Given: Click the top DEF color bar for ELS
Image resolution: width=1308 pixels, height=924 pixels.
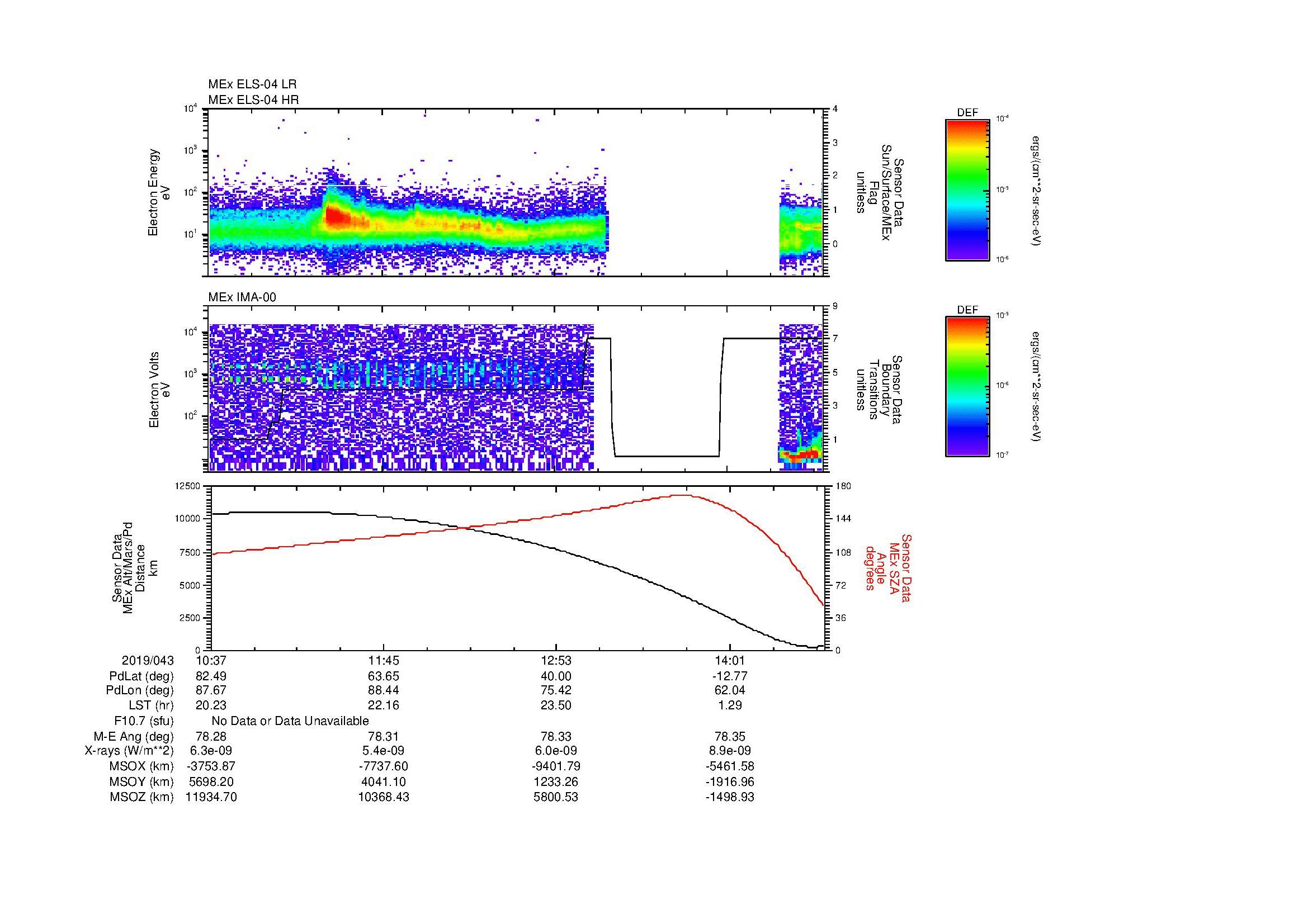Looking at the screenshot, I should [x=967, y=189].
